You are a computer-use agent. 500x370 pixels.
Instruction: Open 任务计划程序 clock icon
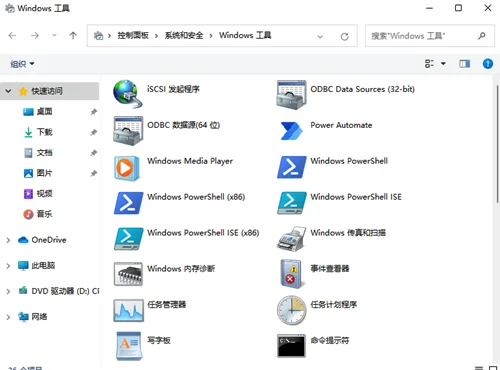tap(291, 310)
